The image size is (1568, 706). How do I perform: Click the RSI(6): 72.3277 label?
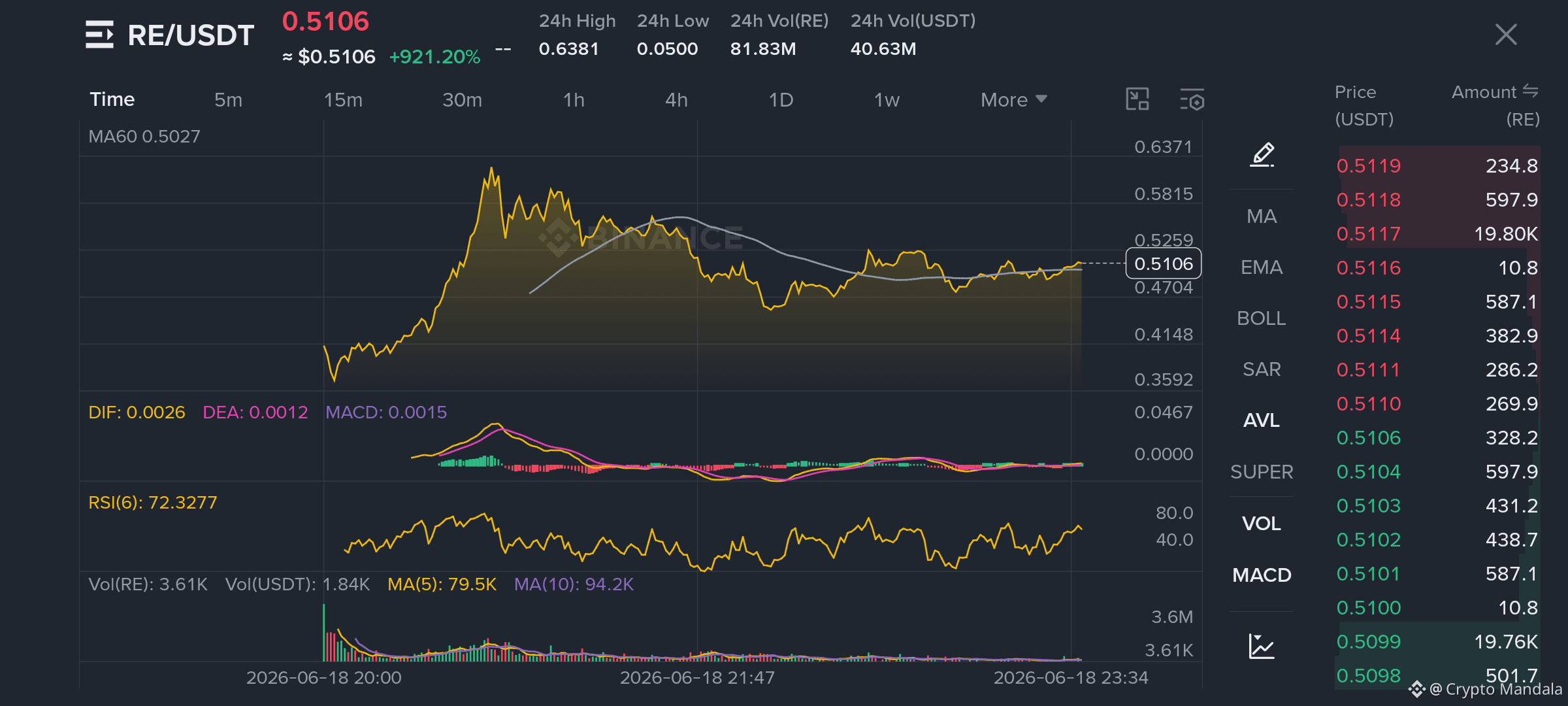coord(152,502)
